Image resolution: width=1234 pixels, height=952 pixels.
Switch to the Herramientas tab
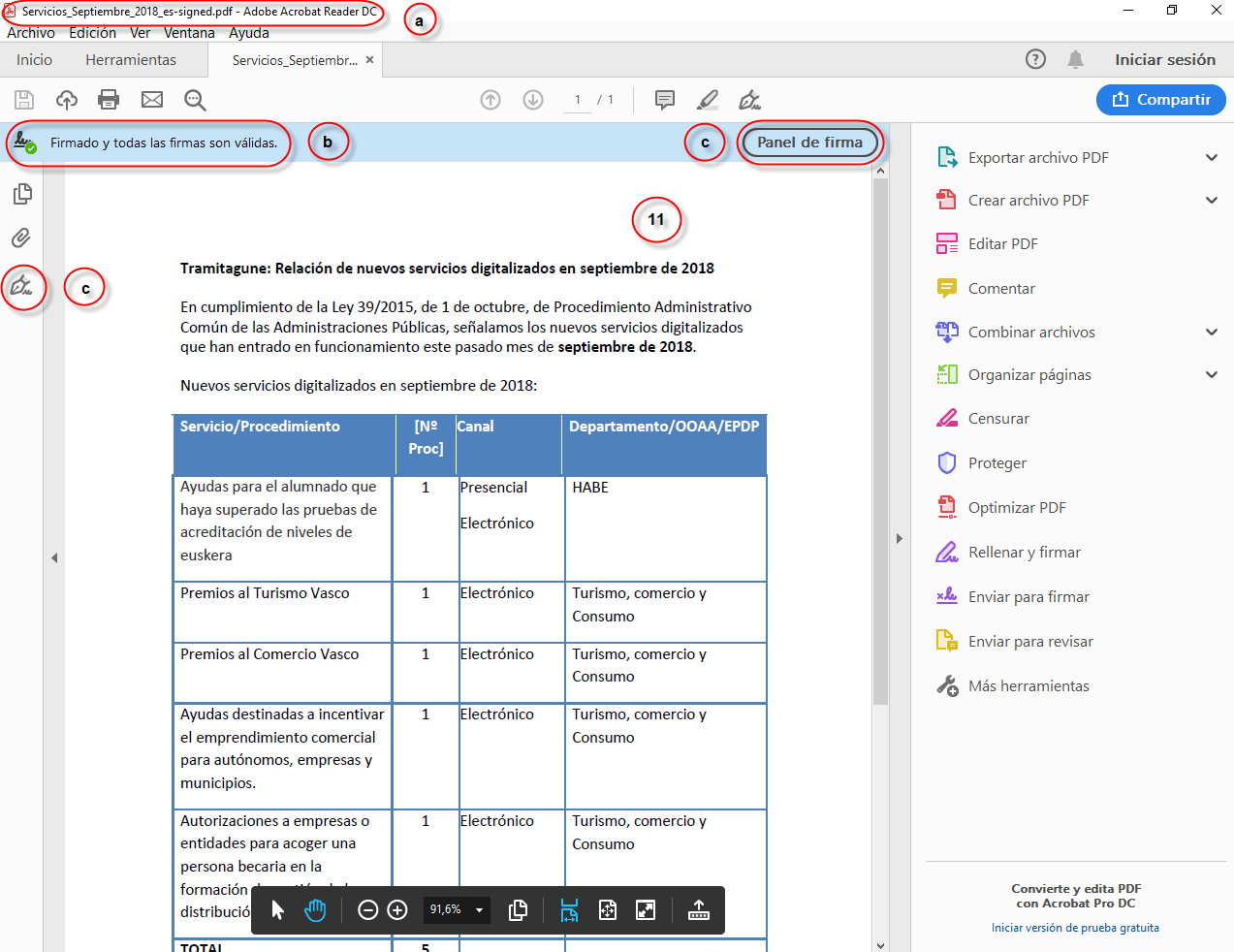tap(131, 60)
